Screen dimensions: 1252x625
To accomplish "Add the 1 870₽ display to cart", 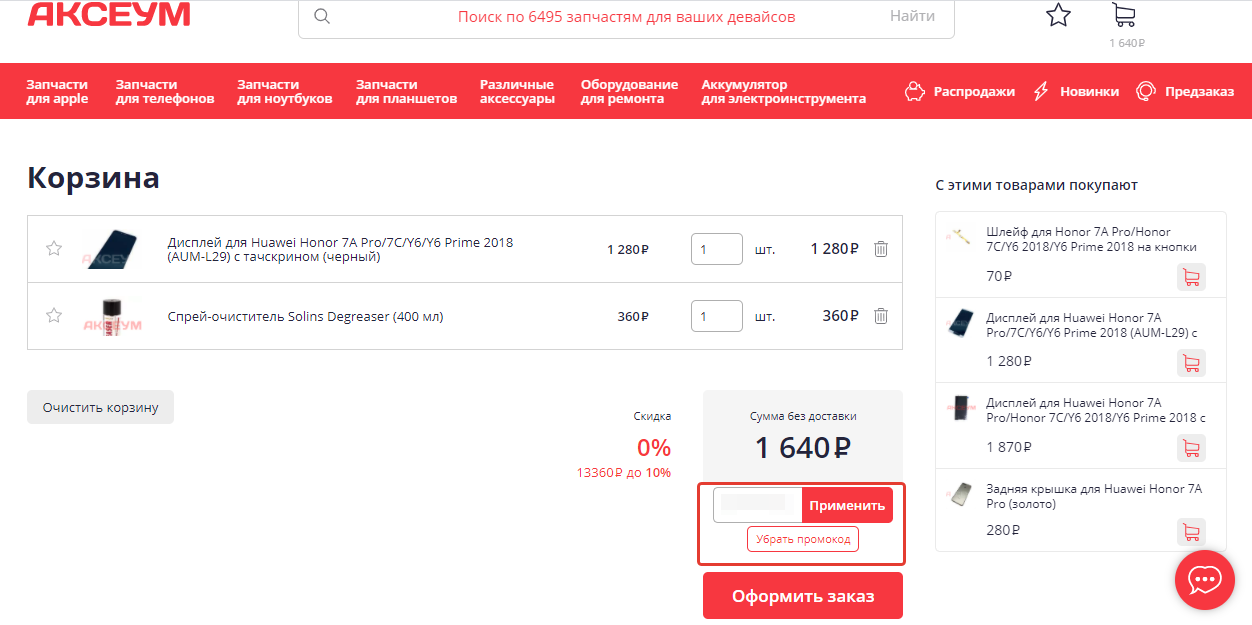I will (x=1190, y=447).
